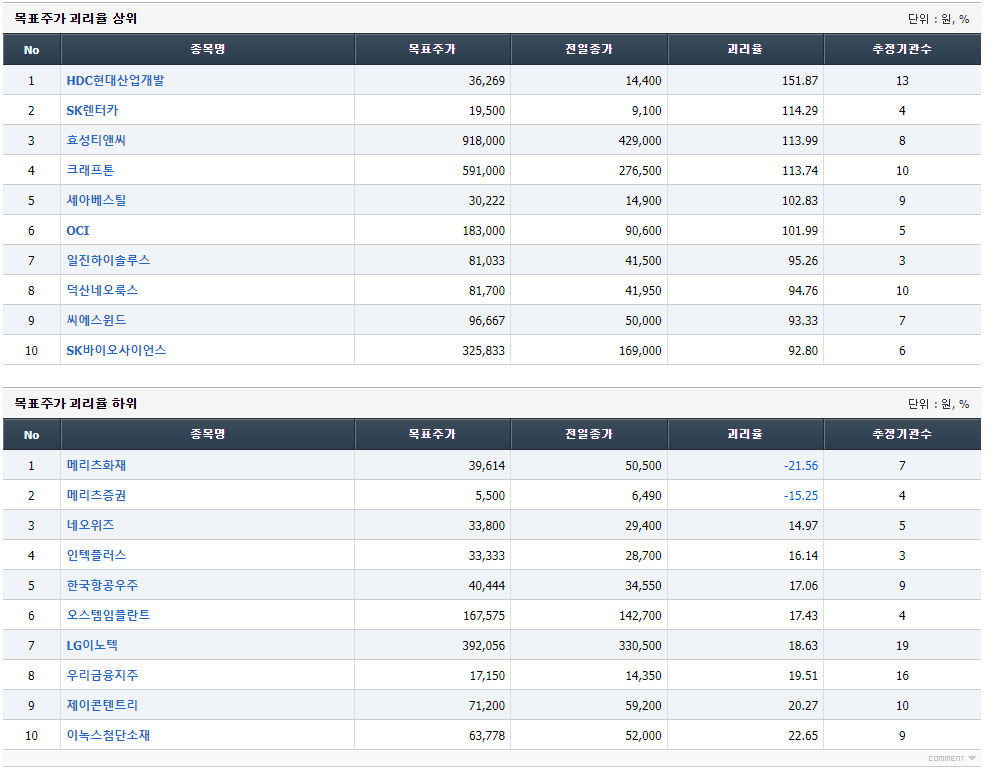Select the 325,833 target price cell
Screen dimensions: 993x773
[x=483, y=351]
